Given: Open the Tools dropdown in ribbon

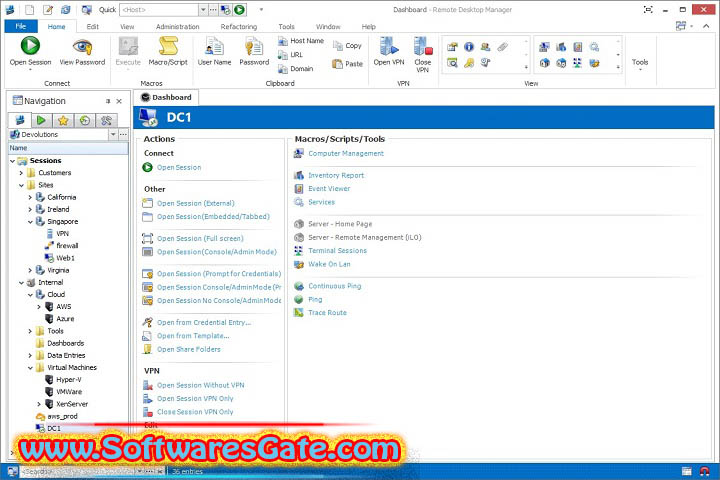Looking at the screenshot, I should point(640,64).
